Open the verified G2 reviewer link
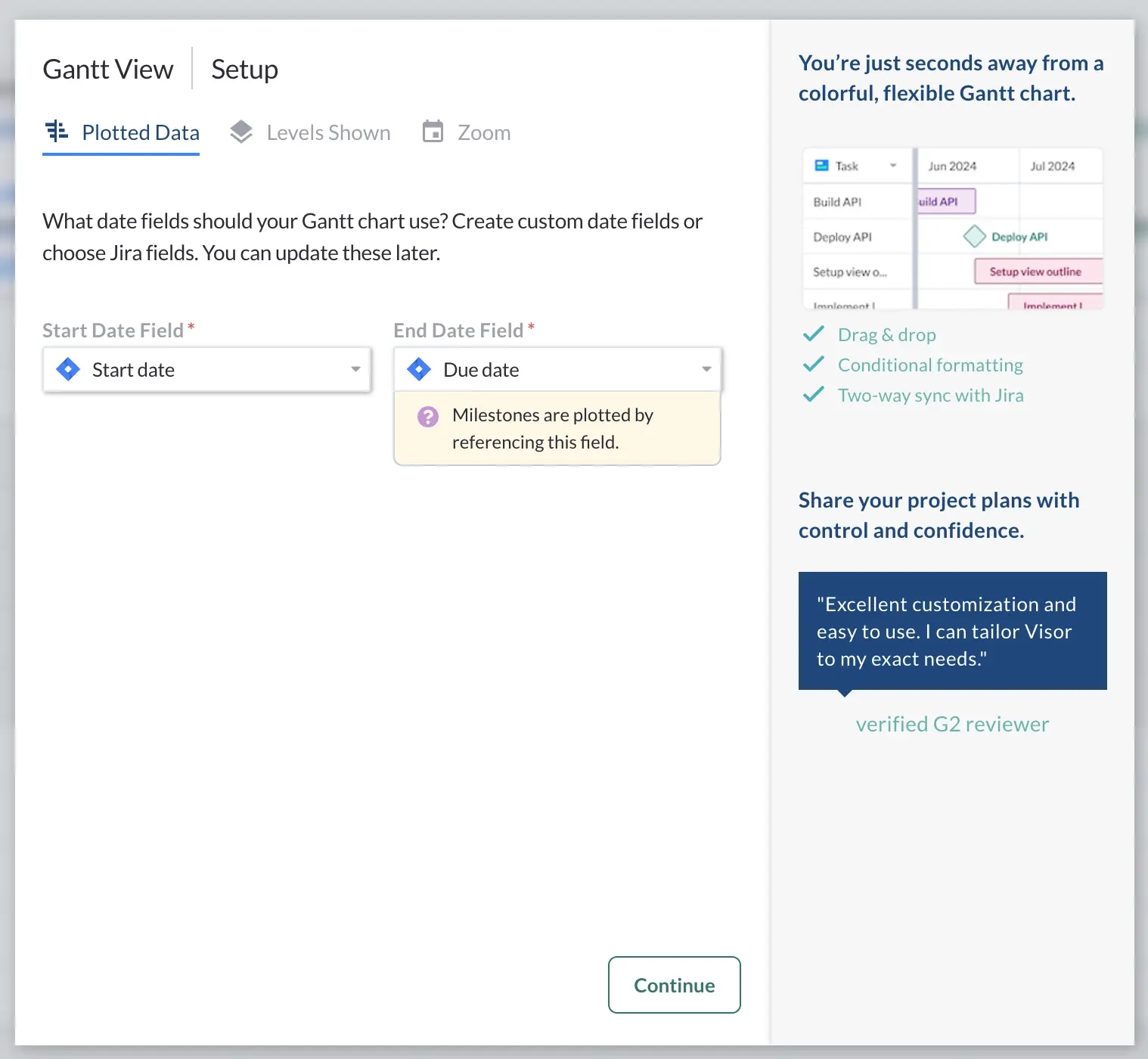This screenshot has width=1148, height=1059. [x=952, y=723]
